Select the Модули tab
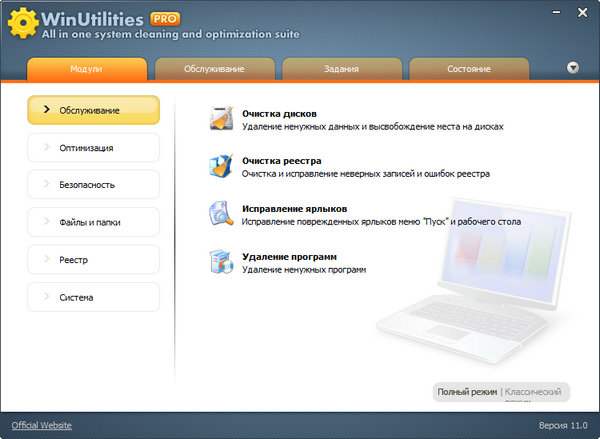600x439 pixels. [x=86, y=69]
